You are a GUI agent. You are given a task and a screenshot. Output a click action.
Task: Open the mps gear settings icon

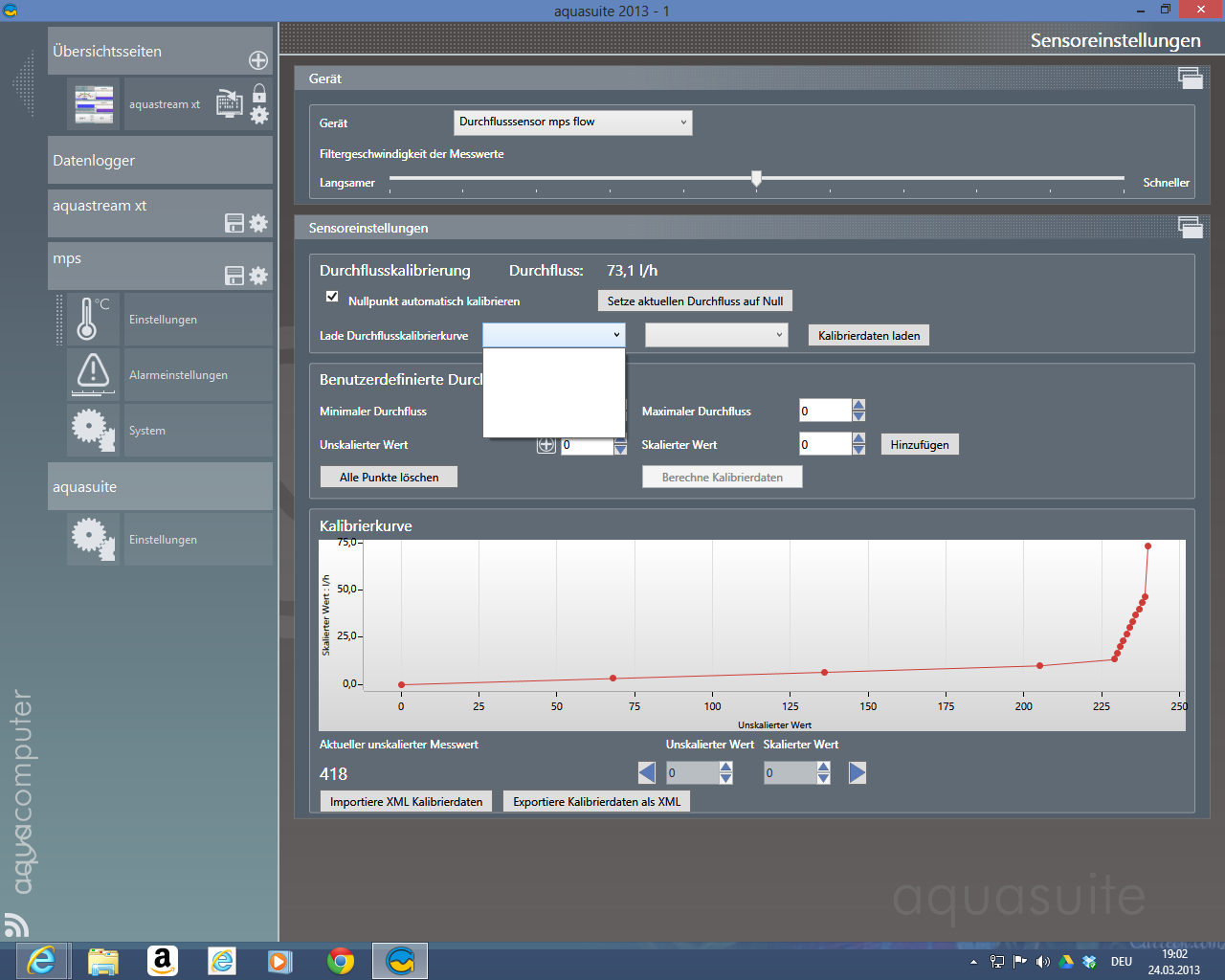pyautogui.click(x=258, y=277)
